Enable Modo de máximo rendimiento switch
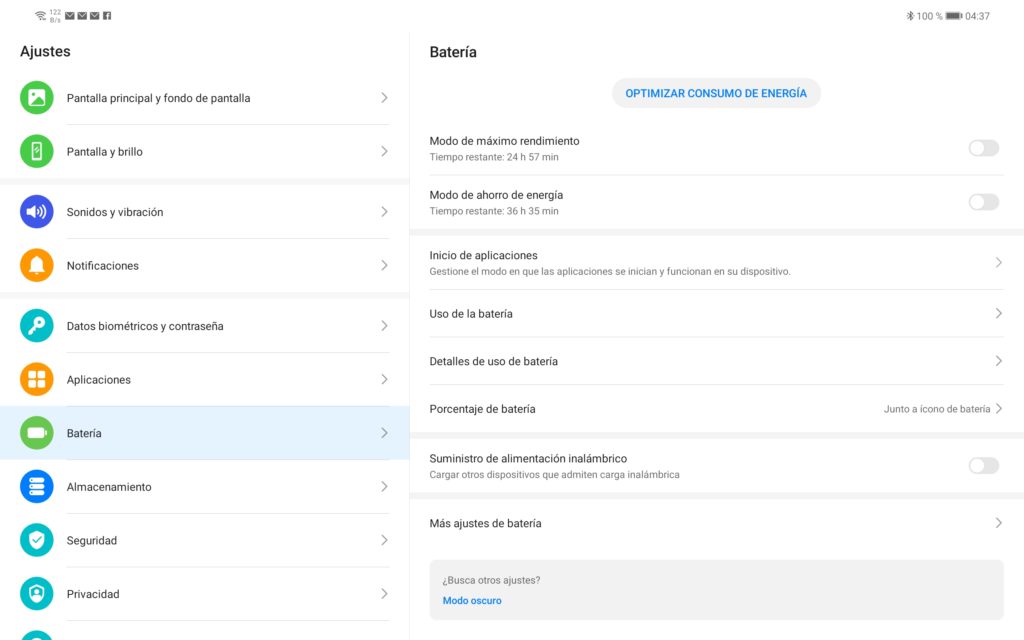This screenshot has height=640, width=1024. click(x=983, y=148)
